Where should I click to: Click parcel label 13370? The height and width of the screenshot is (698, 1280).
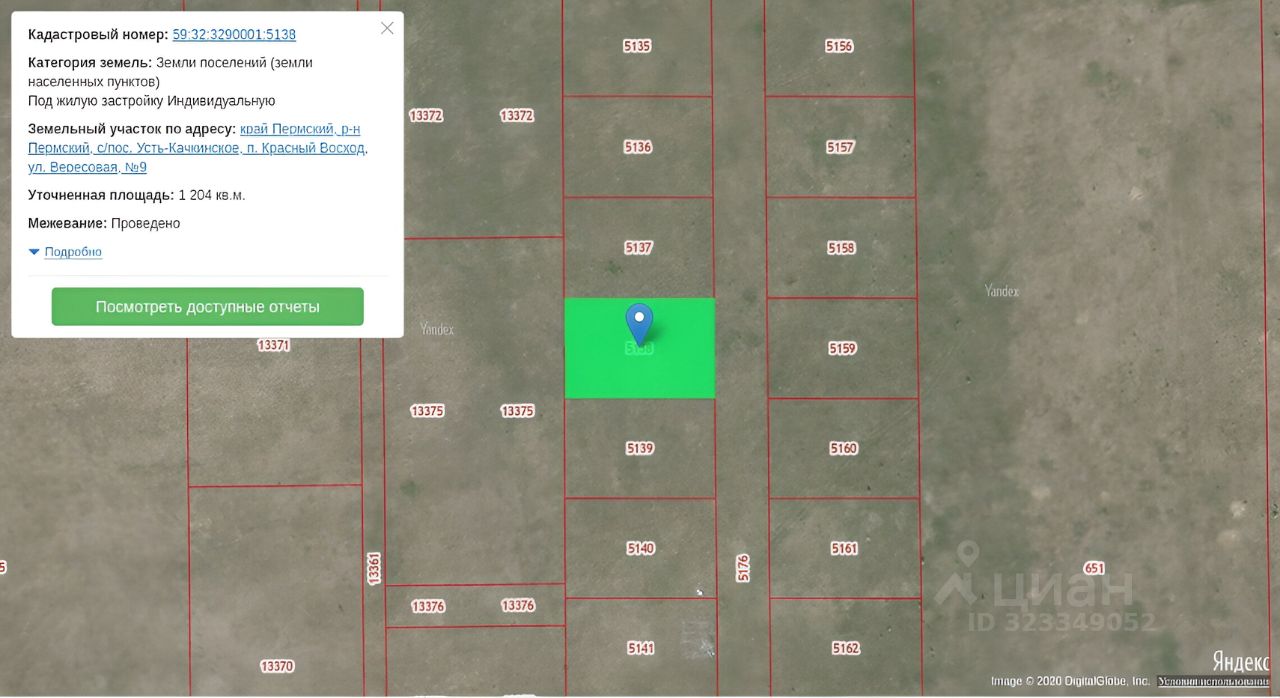click(x=276, y=666)
